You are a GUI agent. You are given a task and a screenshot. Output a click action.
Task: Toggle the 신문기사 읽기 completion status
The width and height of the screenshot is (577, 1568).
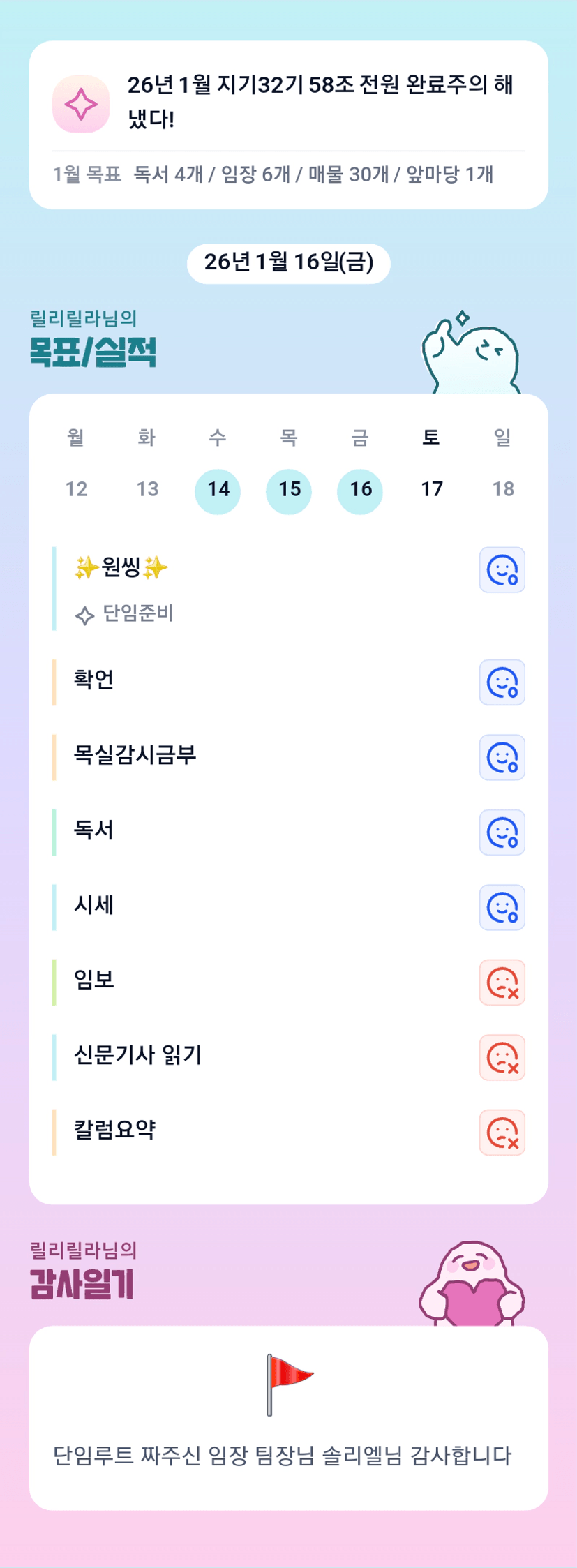(502, 1058)
